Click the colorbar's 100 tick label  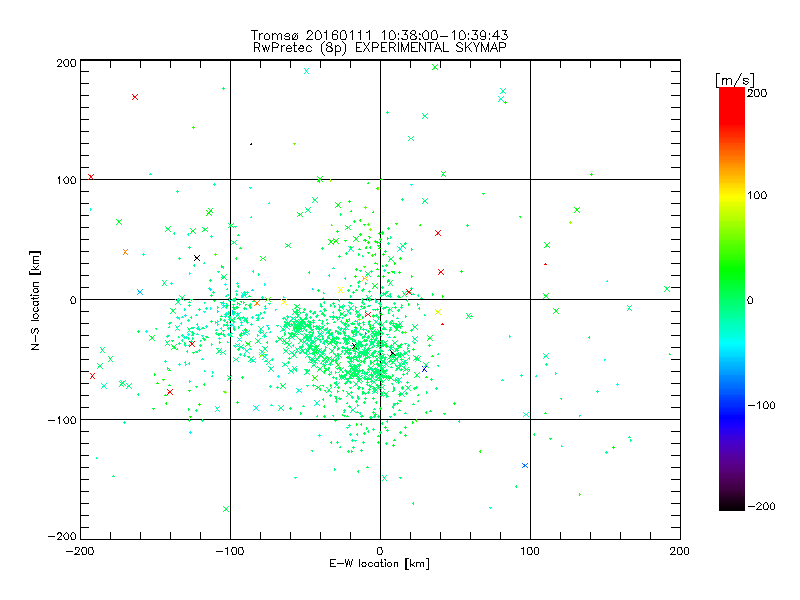click(x=757, y=195)
